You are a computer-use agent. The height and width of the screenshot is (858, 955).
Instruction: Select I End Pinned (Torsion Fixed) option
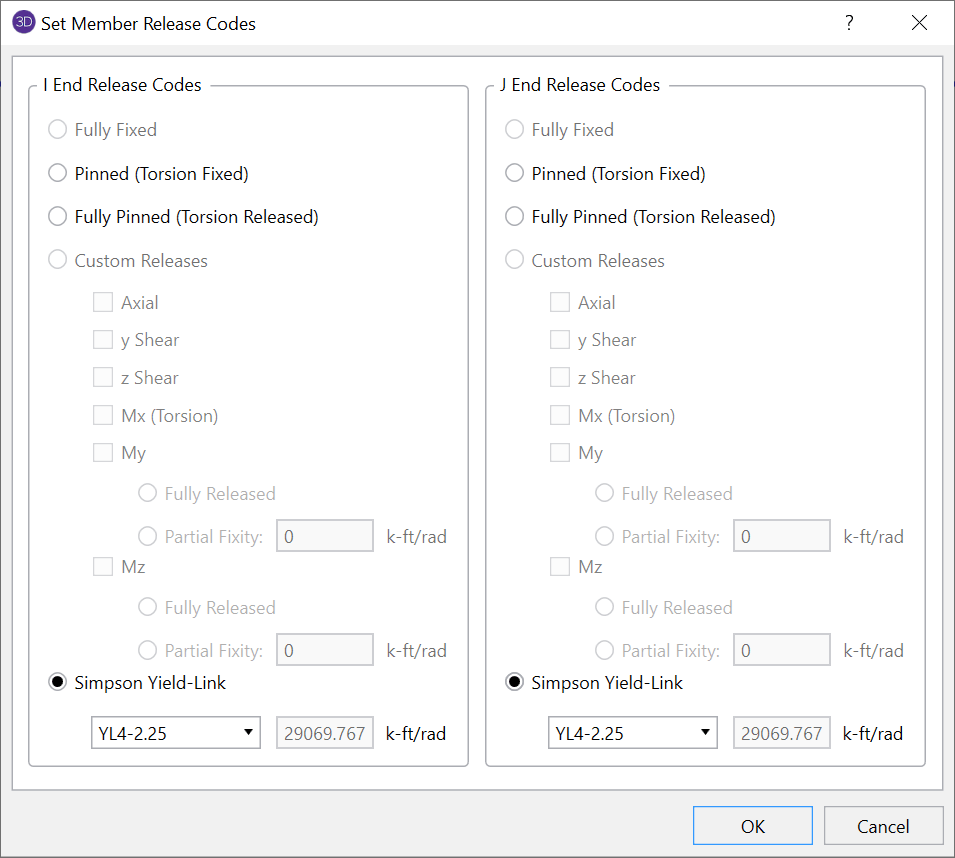58,174
